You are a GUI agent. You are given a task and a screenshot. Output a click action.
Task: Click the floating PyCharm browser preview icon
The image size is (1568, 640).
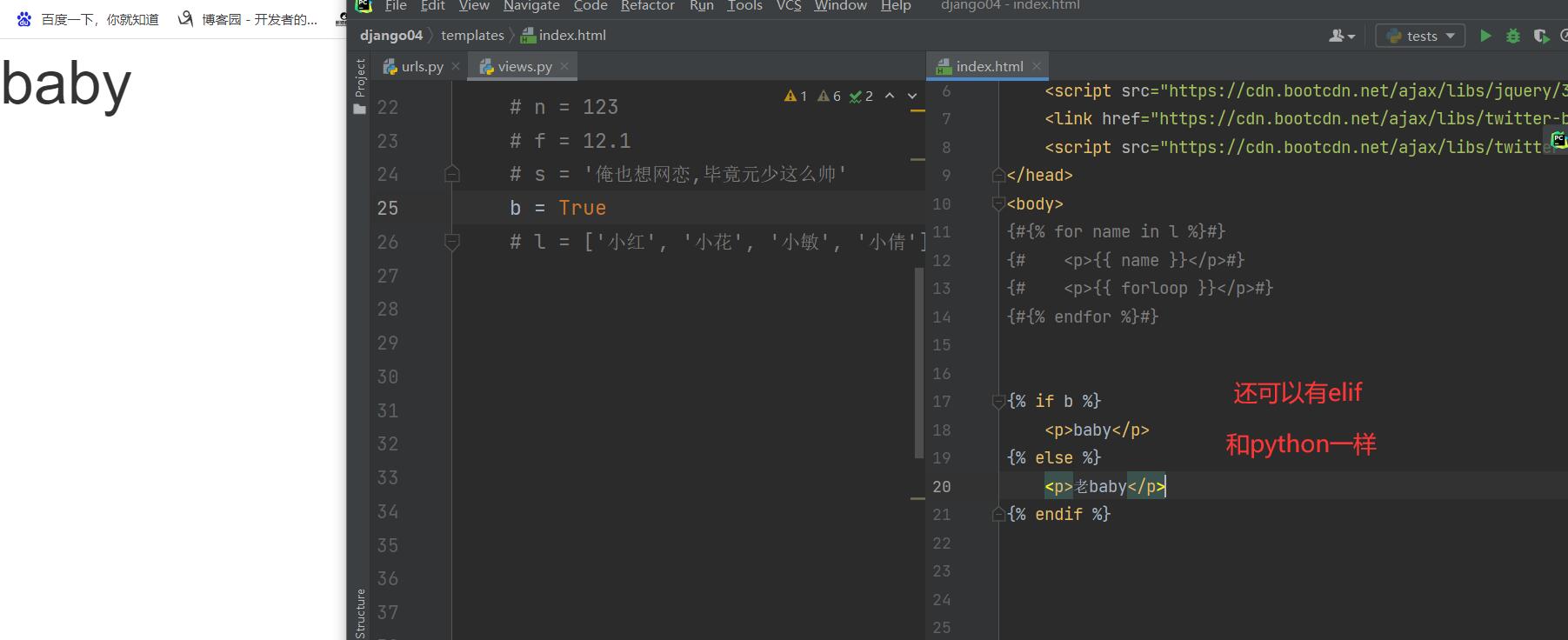(x=1558, y=139)
